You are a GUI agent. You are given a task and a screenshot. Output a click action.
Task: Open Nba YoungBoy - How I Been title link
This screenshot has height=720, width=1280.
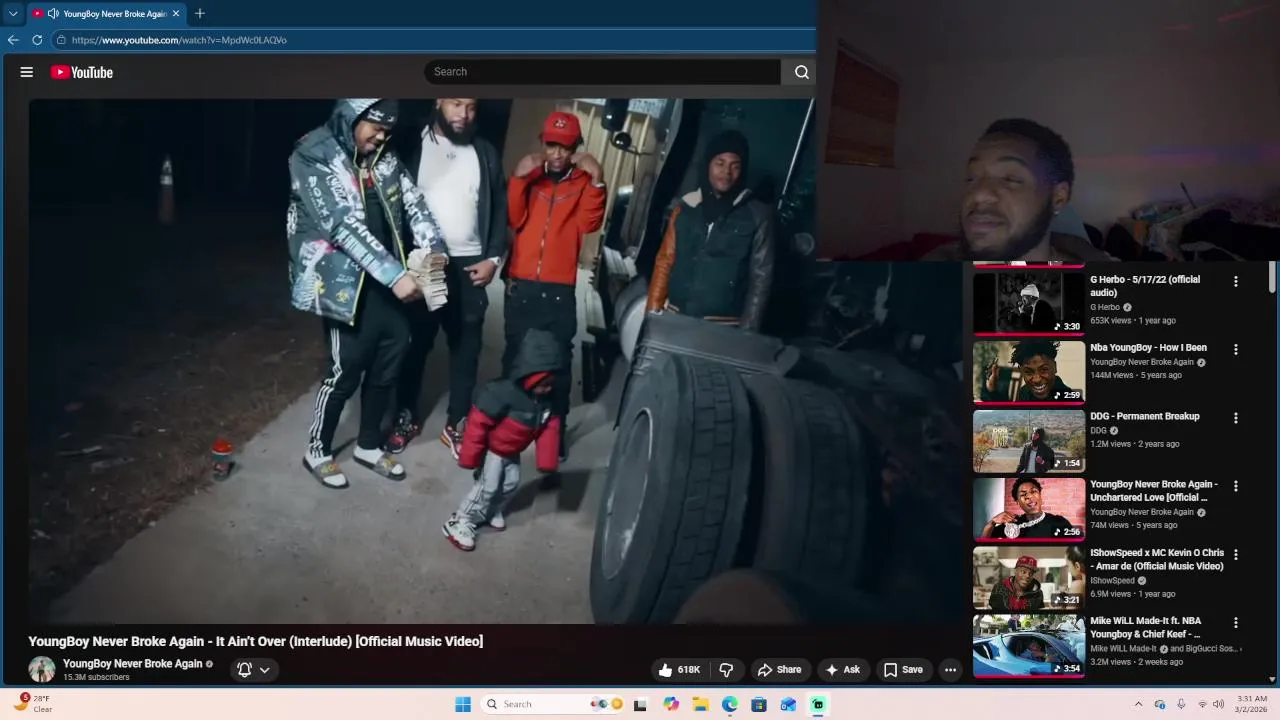pyautogui.click(x=1148, y=348)
